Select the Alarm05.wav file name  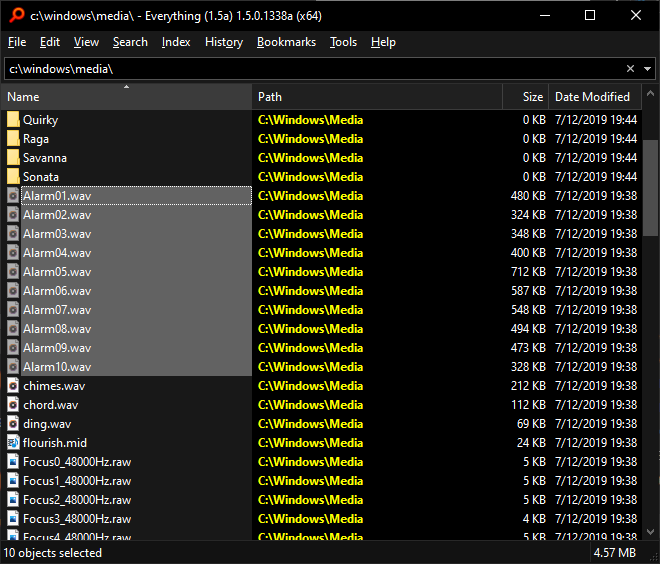[57, 272]
